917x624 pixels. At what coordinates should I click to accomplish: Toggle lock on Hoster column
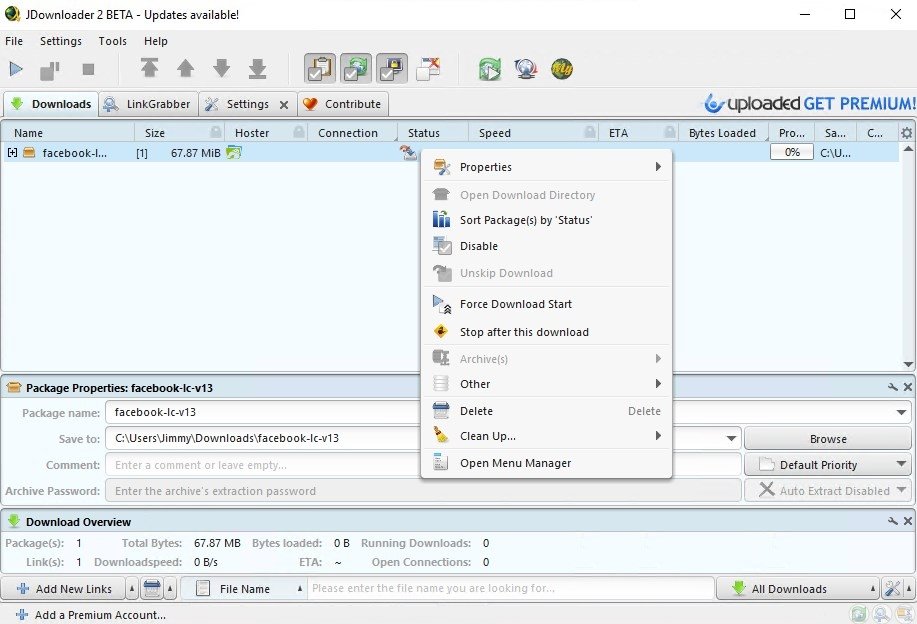(x=299, y=132)
